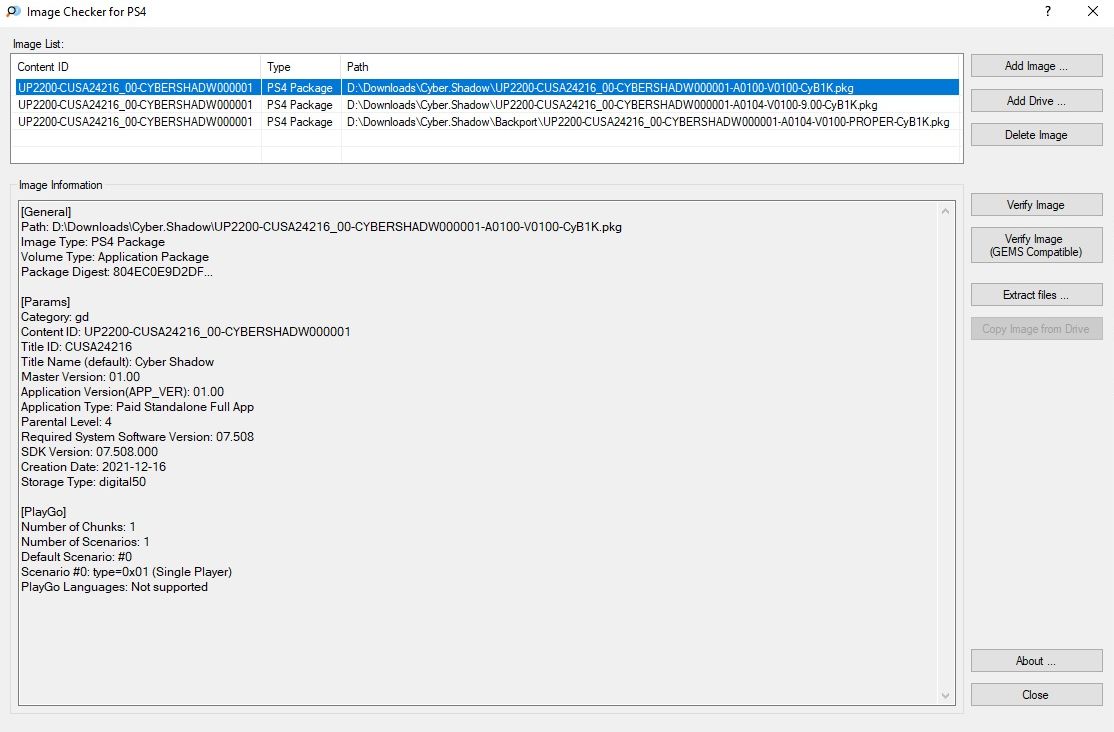This screenshot has width=1114, height=732.
Task: Sort list by Type column header
Action: click(x=301, y=67)
